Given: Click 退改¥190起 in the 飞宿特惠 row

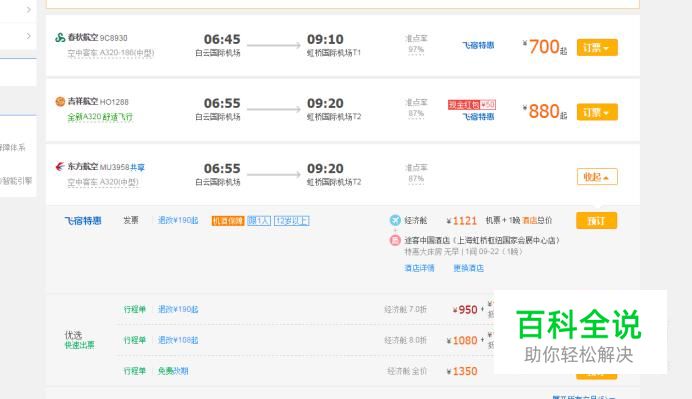Looking at the screenshot, I should 178,220.
